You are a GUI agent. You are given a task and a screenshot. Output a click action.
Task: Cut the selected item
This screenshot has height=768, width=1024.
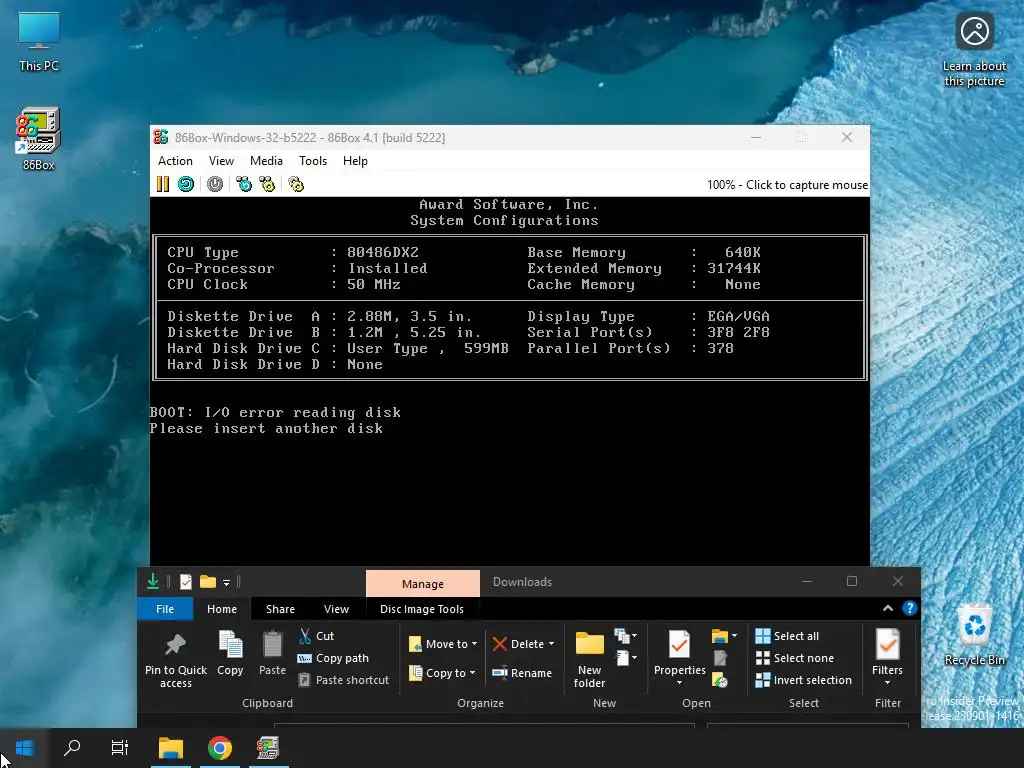tap(316, 635)
